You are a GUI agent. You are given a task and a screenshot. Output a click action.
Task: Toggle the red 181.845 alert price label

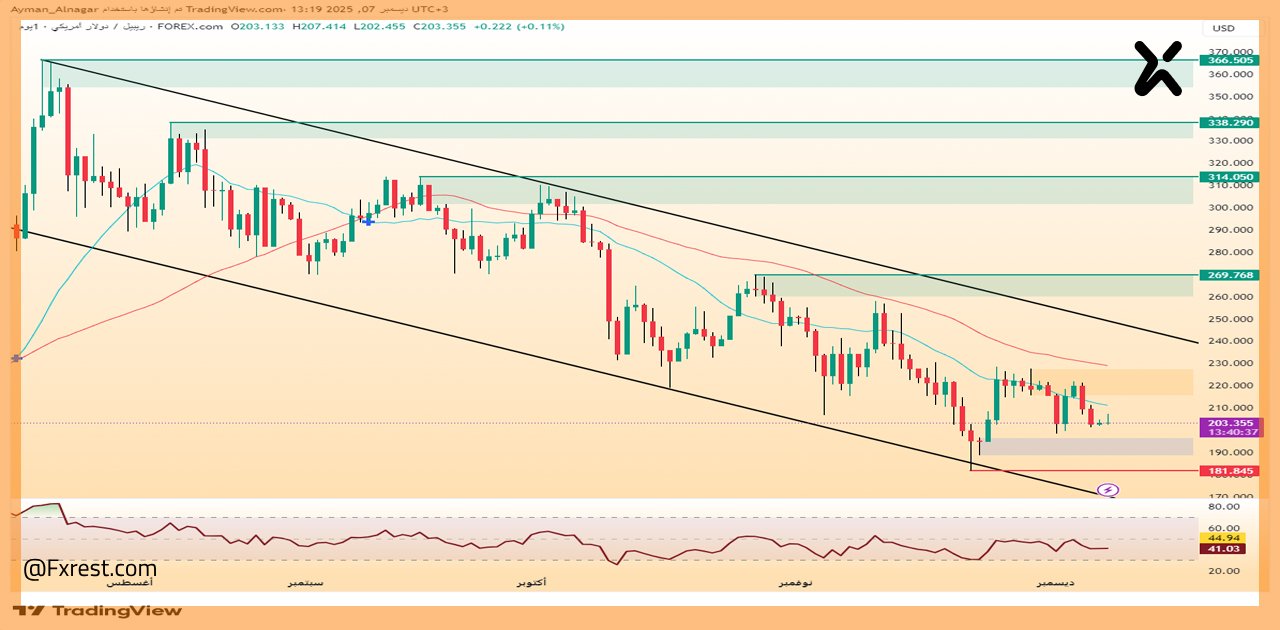(1230, 470)
